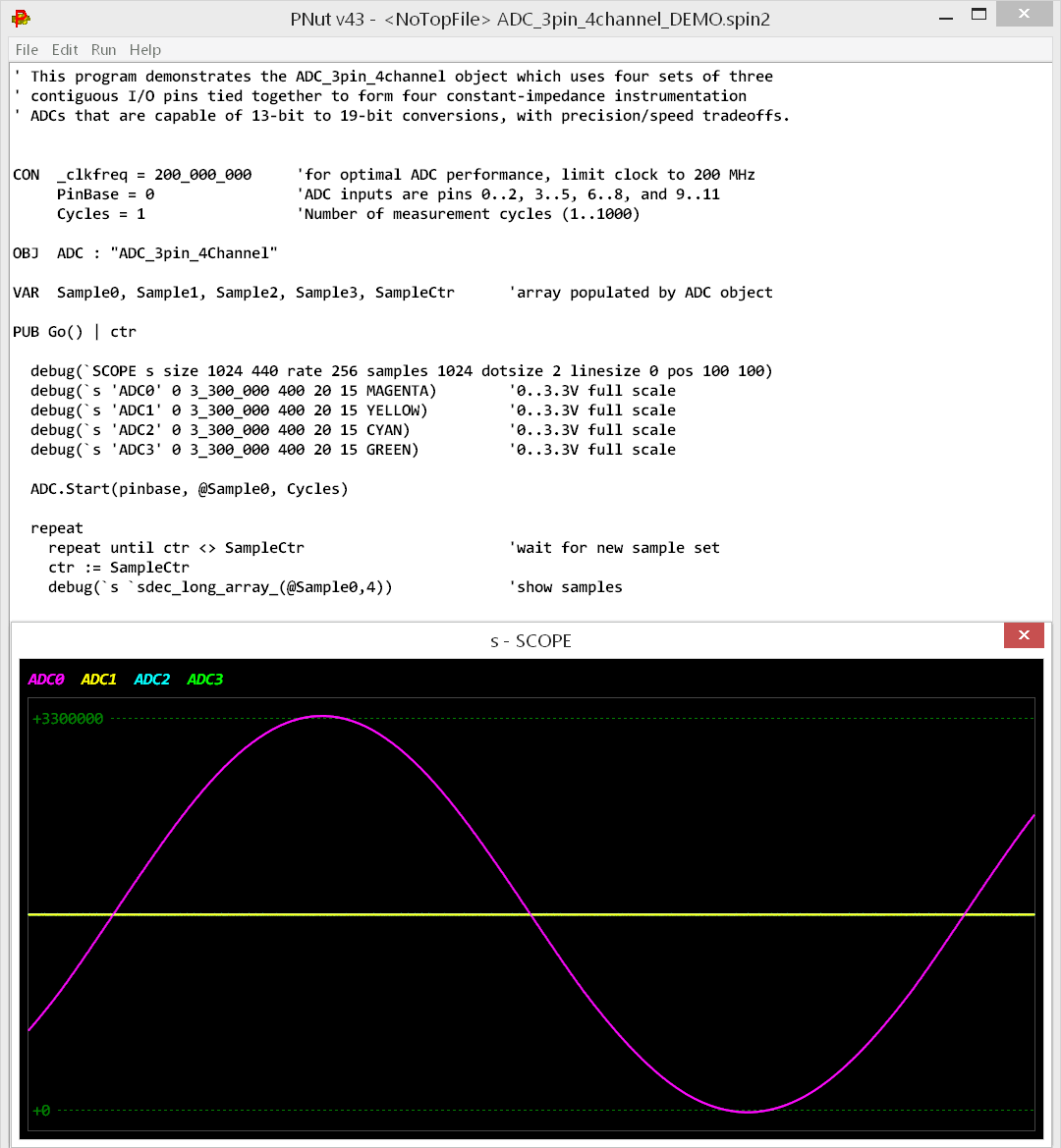Minimize the PNut v43 window
This screenshot has width=1061, height=1148.
pos(945,16)
